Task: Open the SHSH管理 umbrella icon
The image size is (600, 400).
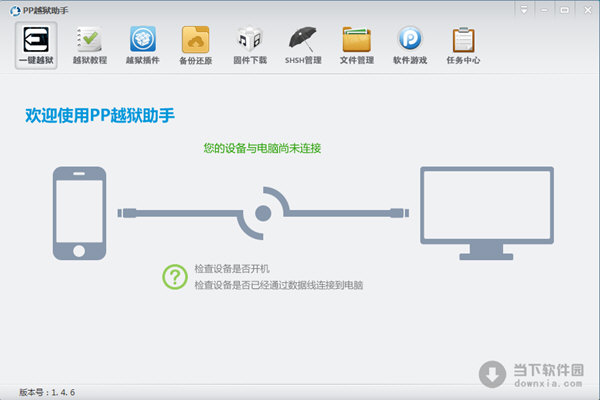Action: (x=303, y=45)
